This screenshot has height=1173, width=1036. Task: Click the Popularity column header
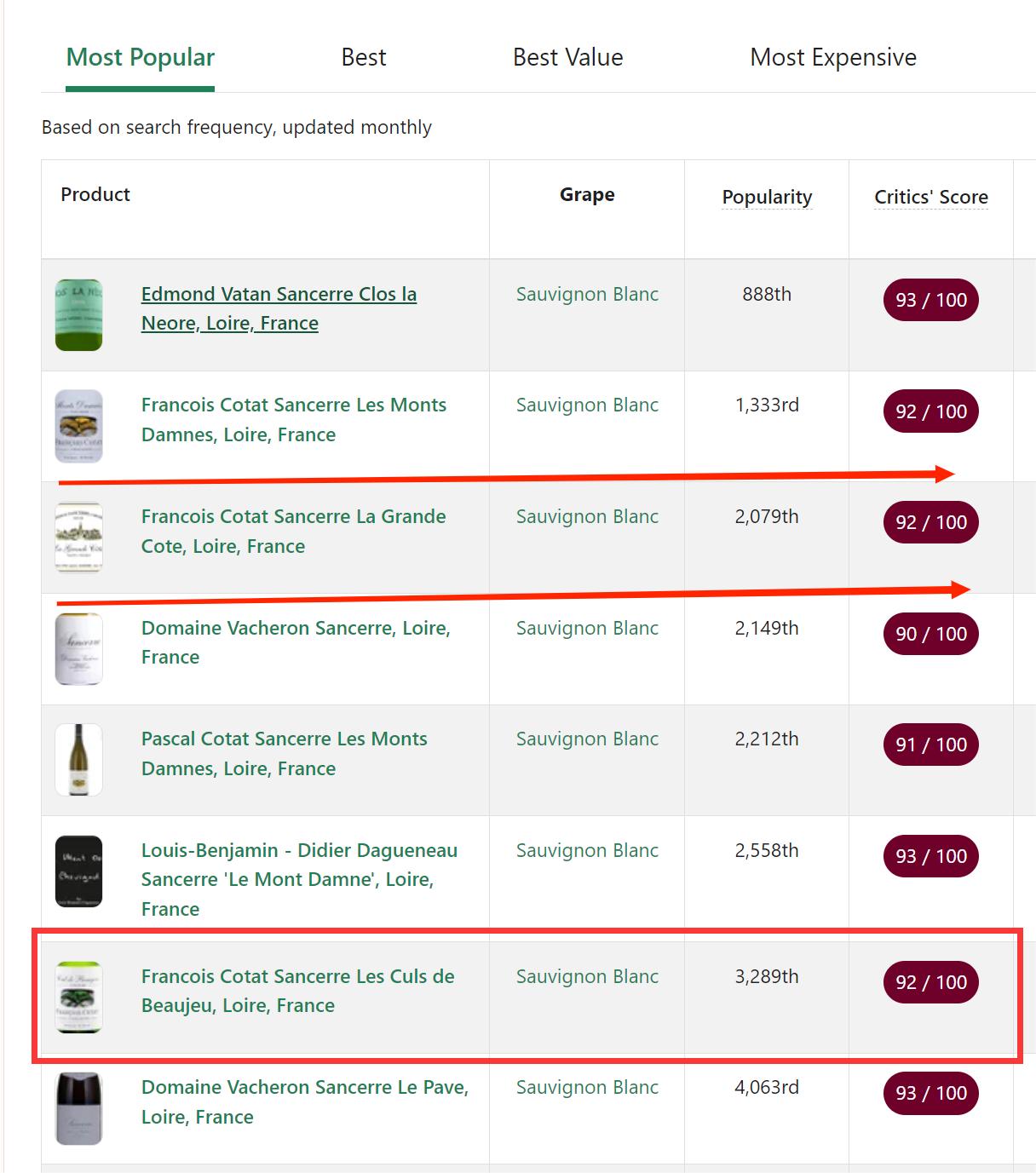click(x=767, y=197)
